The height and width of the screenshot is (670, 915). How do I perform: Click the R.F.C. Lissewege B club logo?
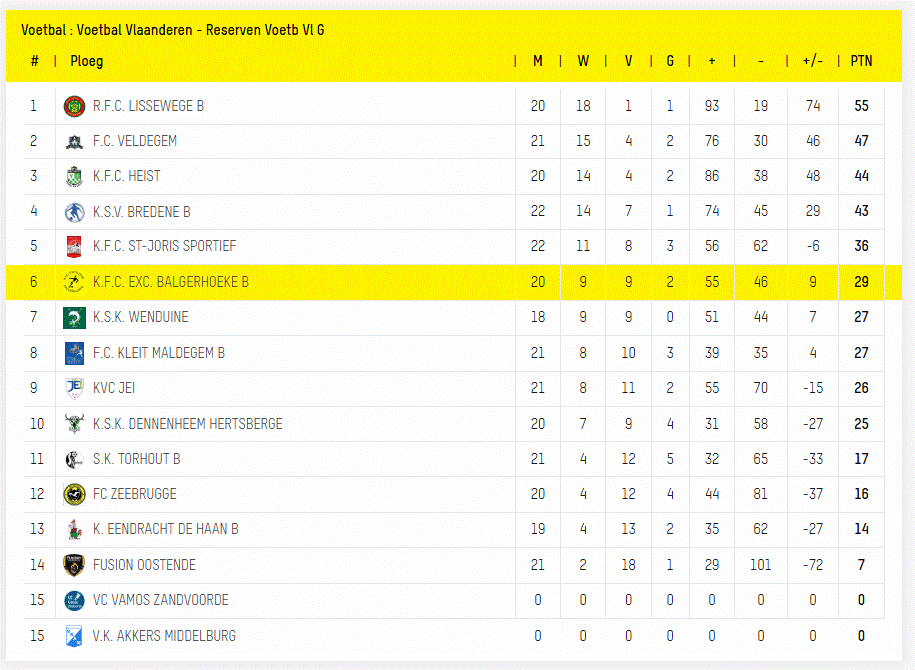[74, 106]
